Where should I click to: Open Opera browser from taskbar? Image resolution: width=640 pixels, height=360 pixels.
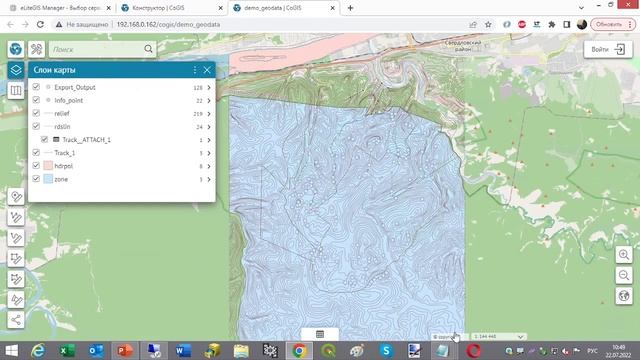(x=473, y=351)
